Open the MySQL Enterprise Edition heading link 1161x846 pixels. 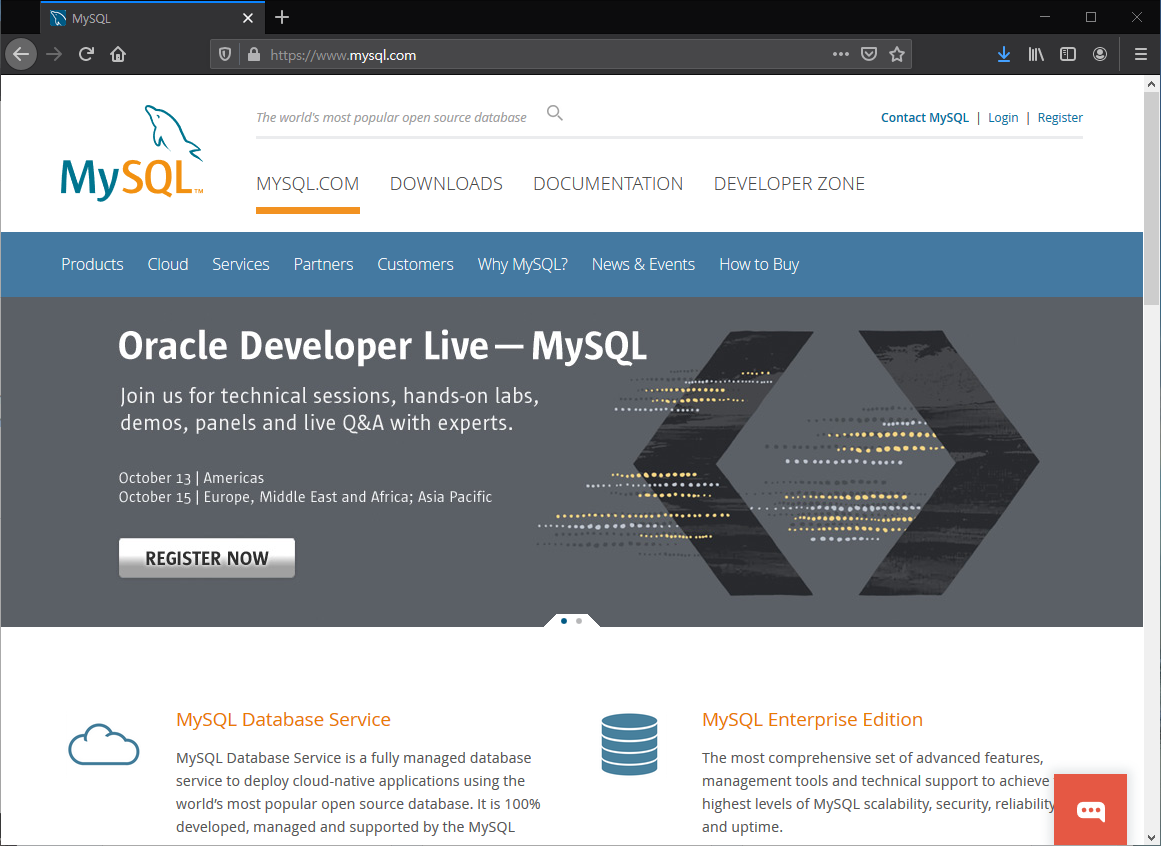click(x=812, y=719)
